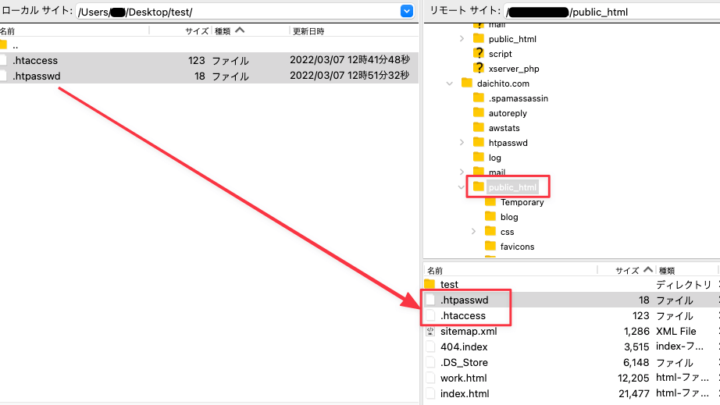Click the remote site path field
The width and height of the screenshot is (720, 405).
pos(612,12)
